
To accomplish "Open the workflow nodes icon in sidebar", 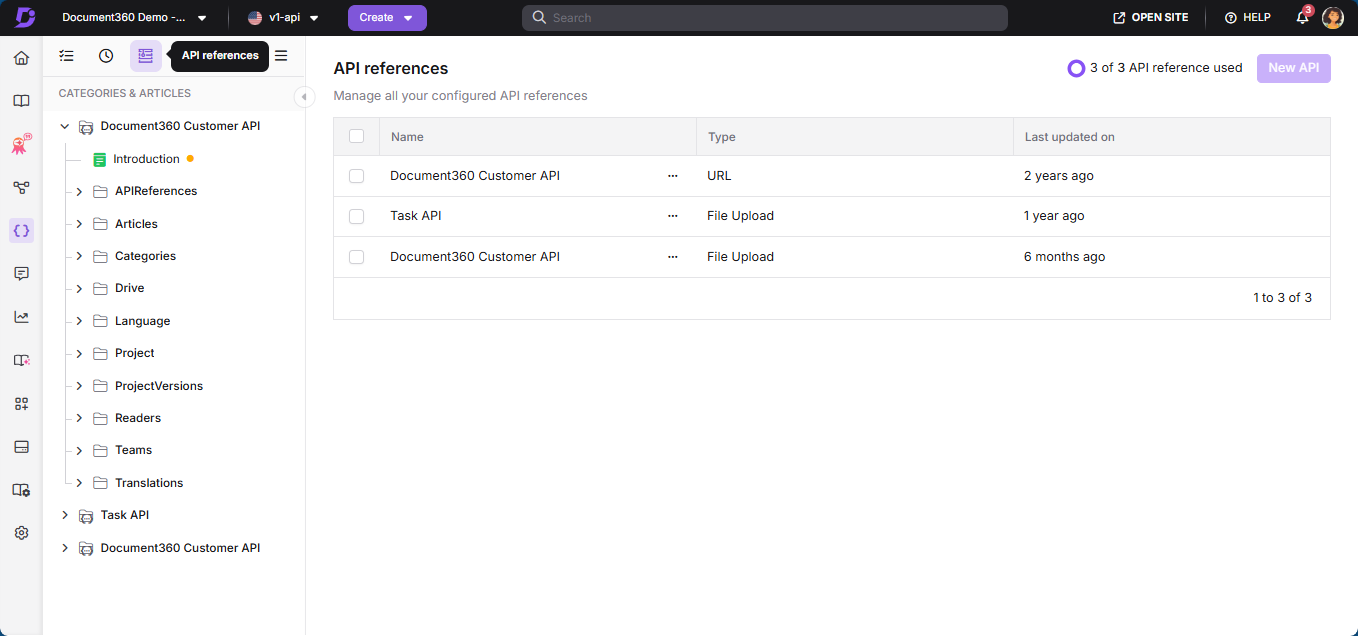I will [21, 187].
